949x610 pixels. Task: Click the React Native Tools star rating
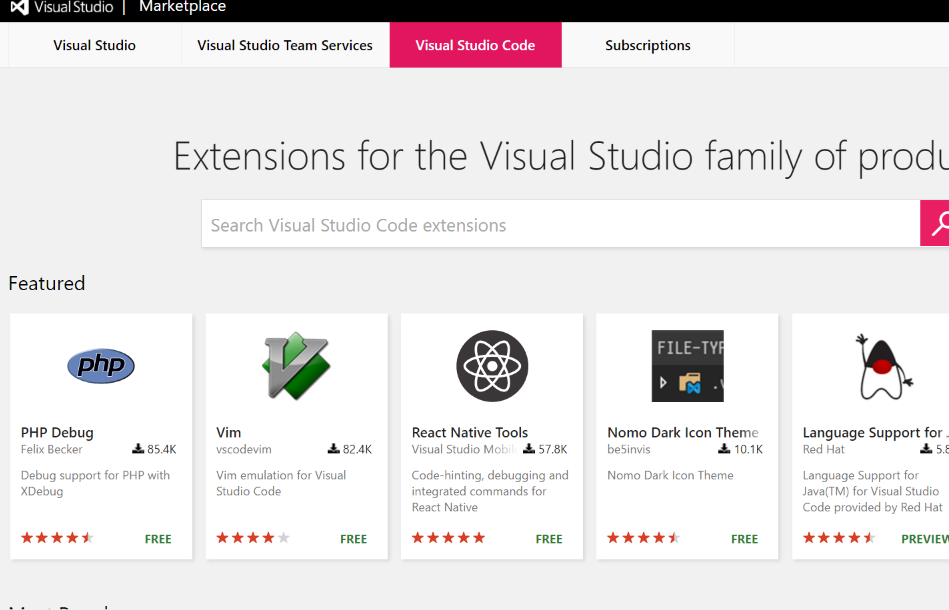pos(448,537)
